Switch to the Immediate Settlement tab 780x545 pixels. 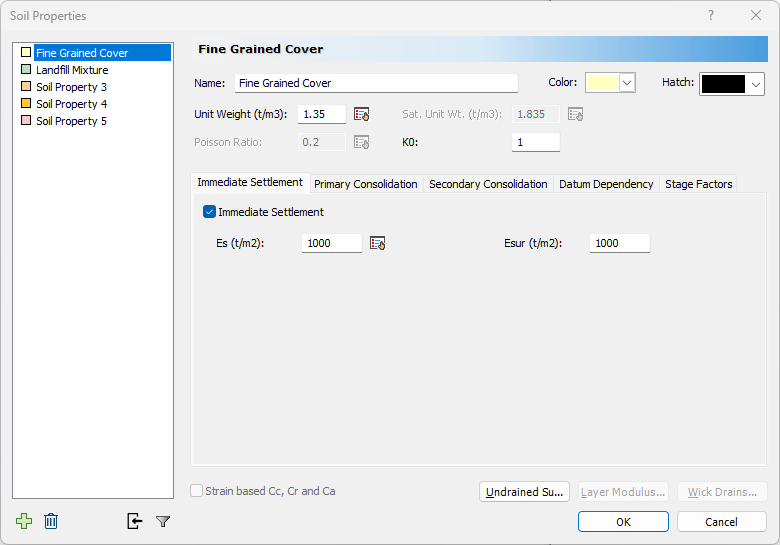(x=250, y=182)
